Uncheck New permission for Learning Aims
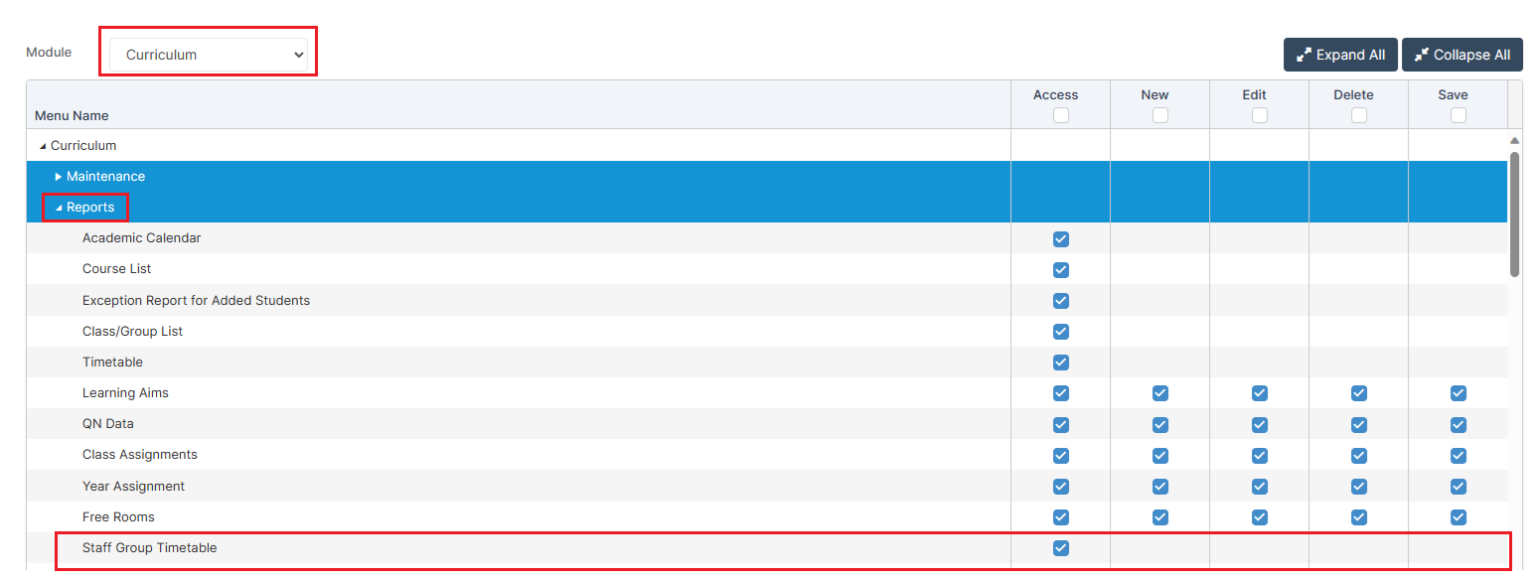The height and width of the screenshot is (582, 1536). click(1160, 393)
